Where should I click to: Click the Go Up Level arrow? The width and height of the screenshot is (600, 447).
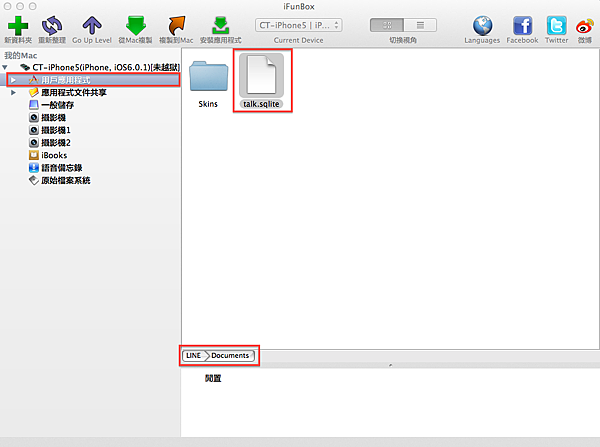92,26
